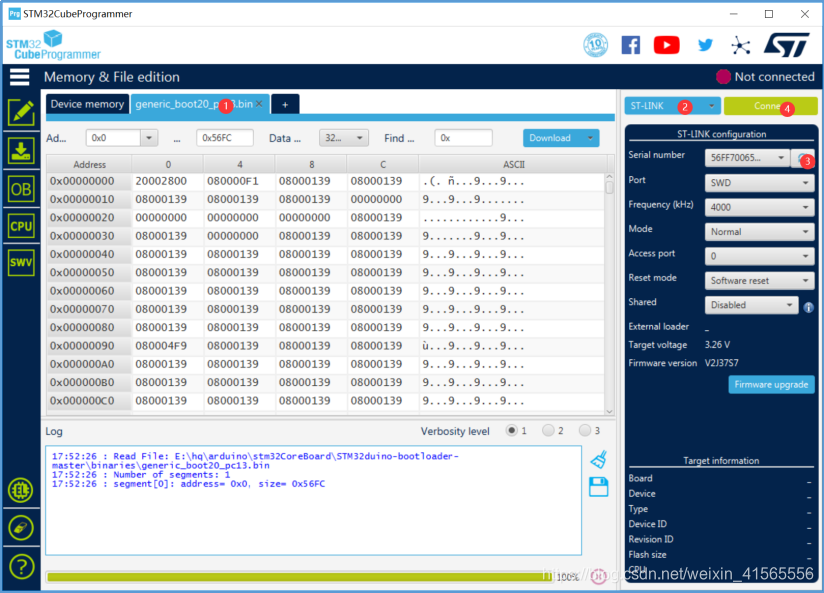Expand the Download button arrow
Screen dimensions: 824x593
tap(591, 138)
